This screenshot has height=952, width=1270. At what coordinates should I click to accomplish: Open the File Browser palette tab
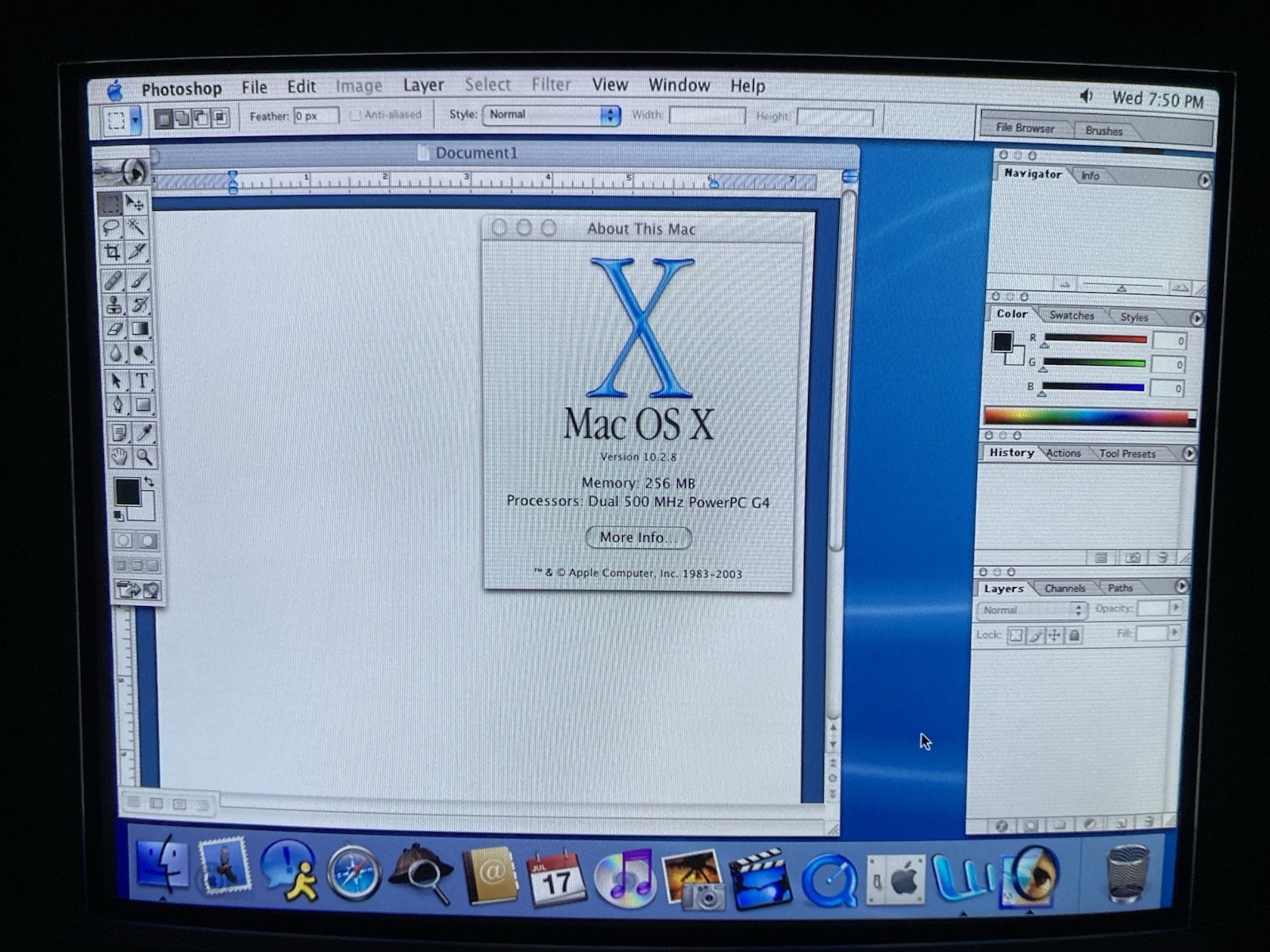(1025, 128)
